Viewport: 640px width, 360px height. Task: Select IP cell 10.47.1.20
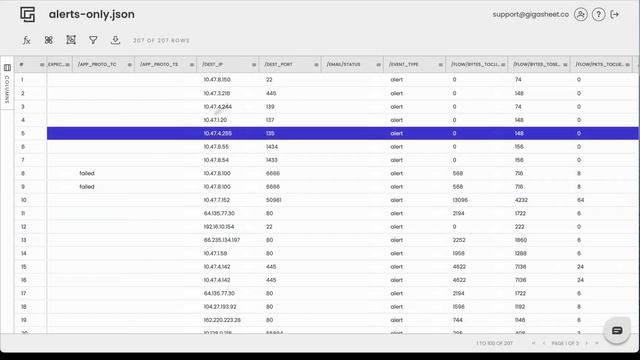[x=215, y=120]
